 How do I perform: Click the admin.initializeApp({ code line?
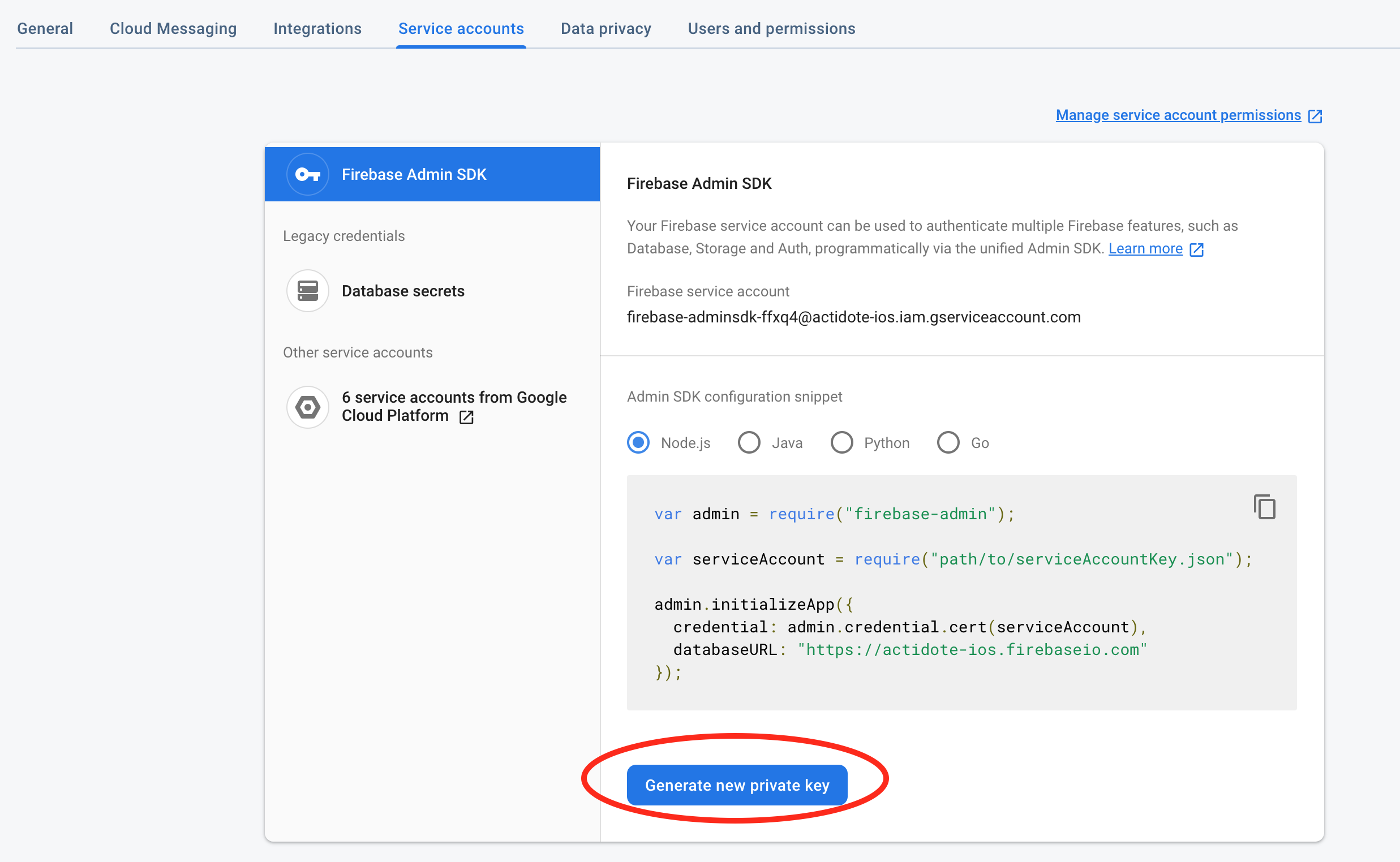click(x=753, y=604)
